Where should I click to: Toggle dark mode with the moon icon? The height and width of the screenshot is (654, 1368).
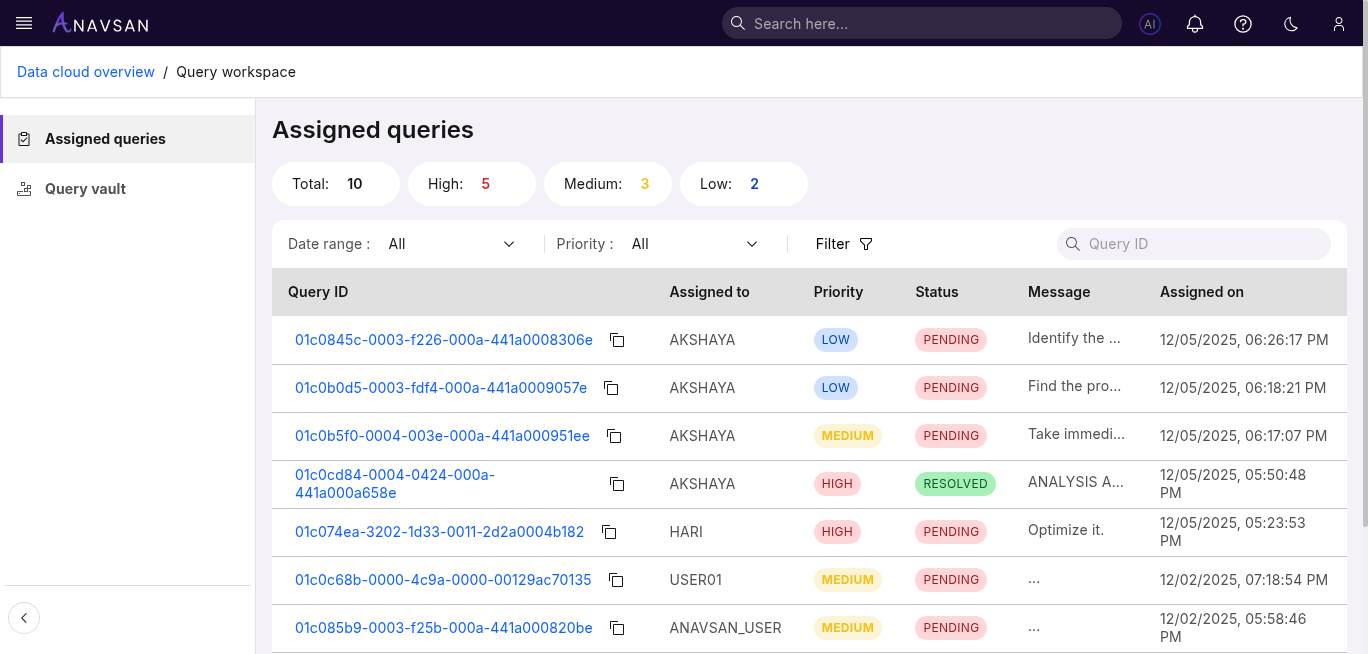click(x=1290, y=24)
